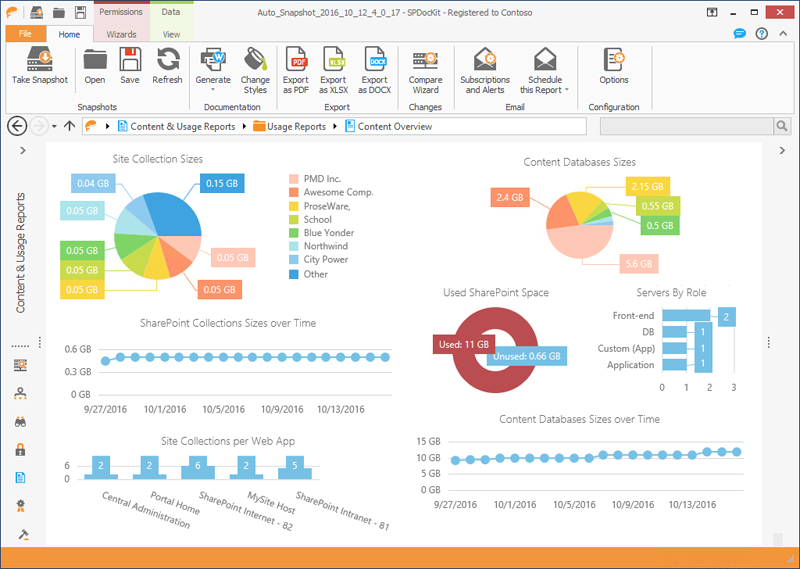
Task: Click the 5.6 GB database label
Action: [x=639, y=264]
